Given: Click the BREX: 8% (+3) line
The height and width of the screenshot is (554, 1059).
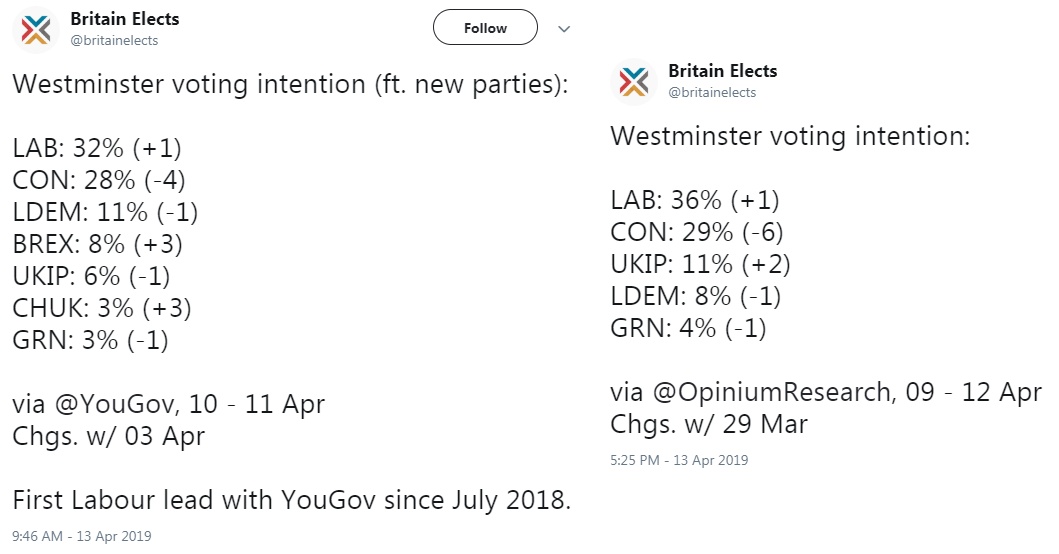Looking at the screenshot, I should 98,244.
